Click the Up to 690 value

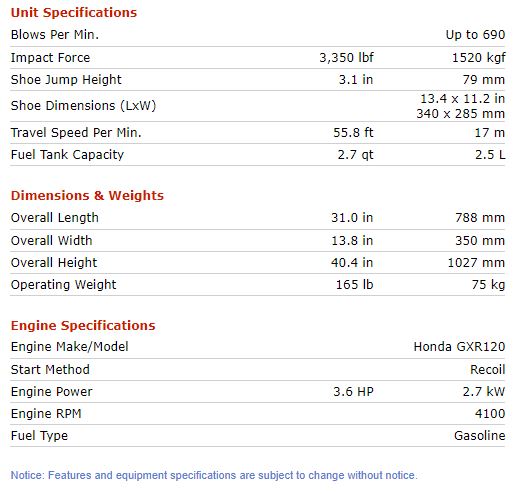[x=475, y=35]
